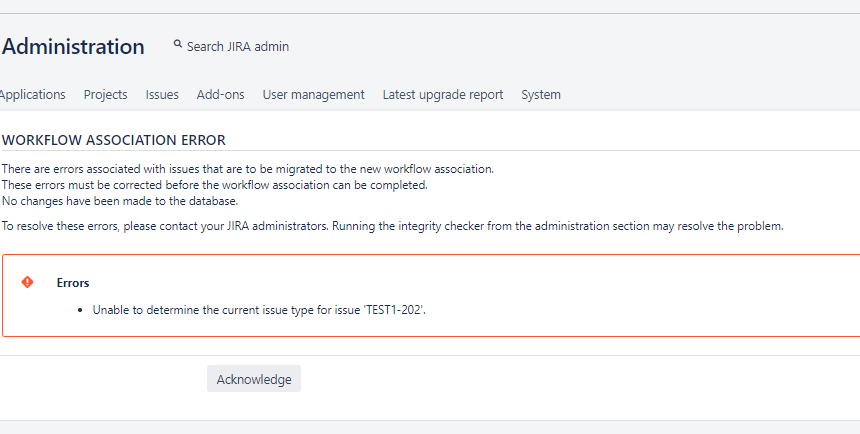Image resolution: width=860 pixels, height=434 pixels.
Task: Click the search magnifier icon
Action: (177, 44)
